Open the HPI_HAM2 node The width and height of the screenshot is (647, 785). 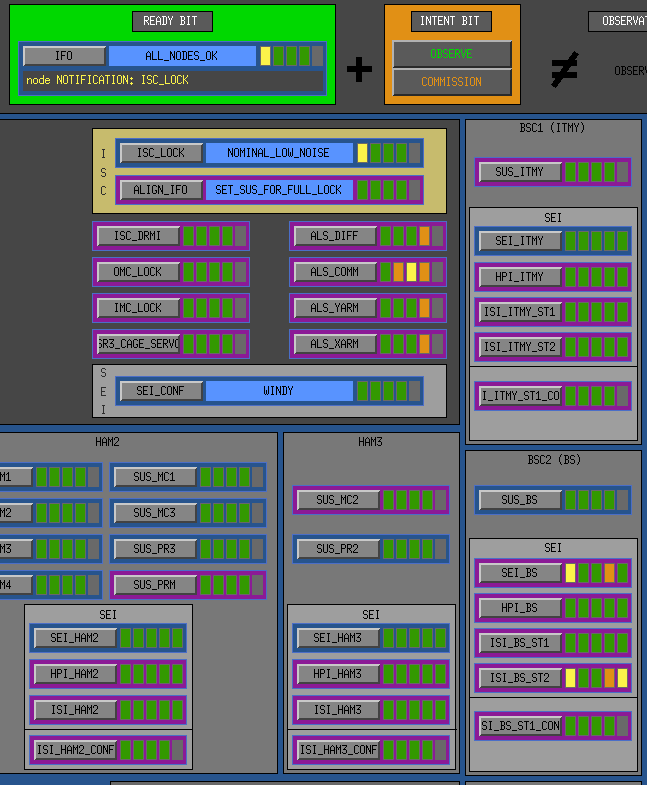[x=75, y=674]
